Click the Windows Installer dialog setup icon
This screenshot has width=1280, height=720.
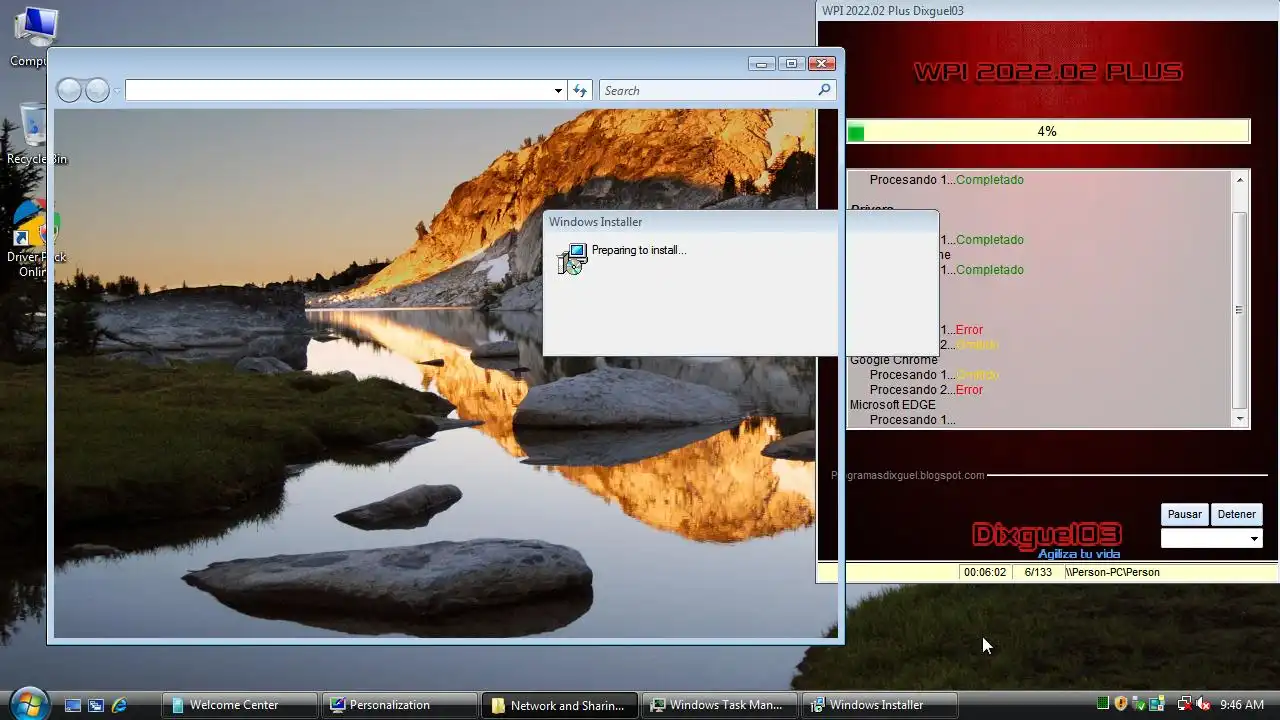tap(572, 259)
